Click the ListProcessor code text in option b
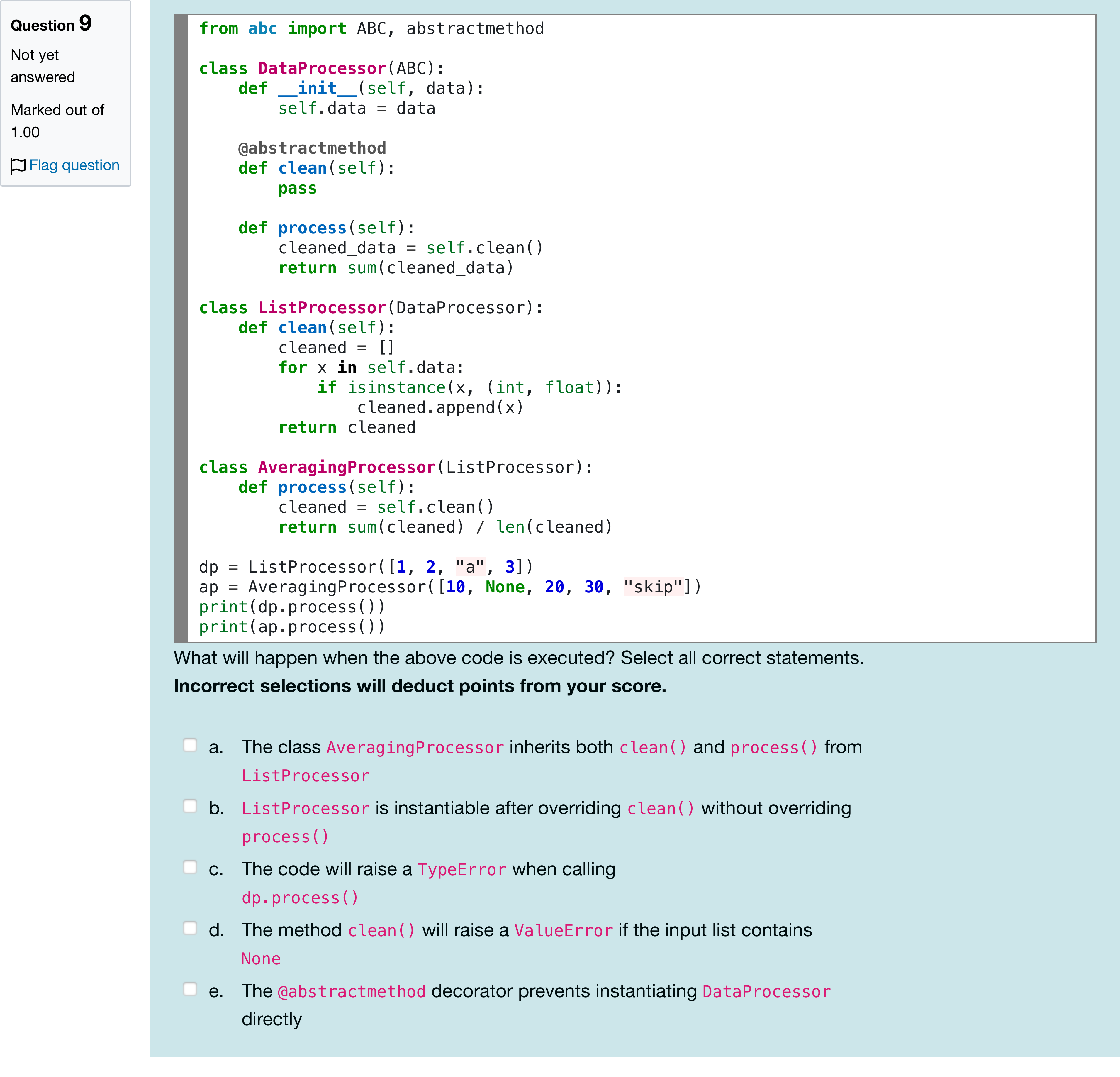The width and height of the screenshot is (1120, 1077). [305, 808]
